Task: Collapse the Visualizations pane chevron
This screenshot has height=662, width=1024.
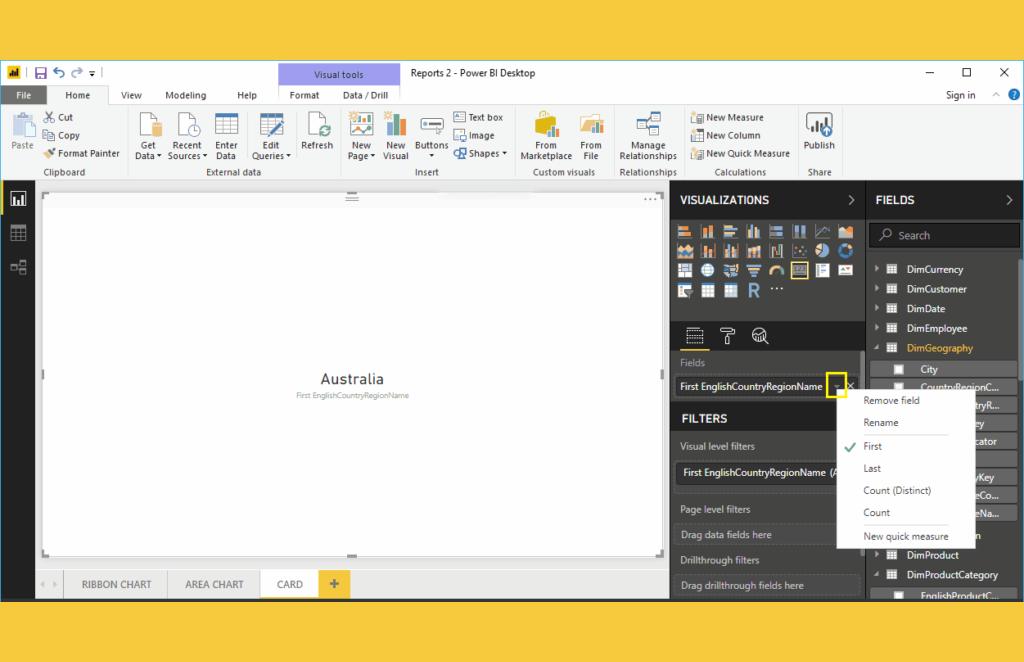Action: pos(851,200)
